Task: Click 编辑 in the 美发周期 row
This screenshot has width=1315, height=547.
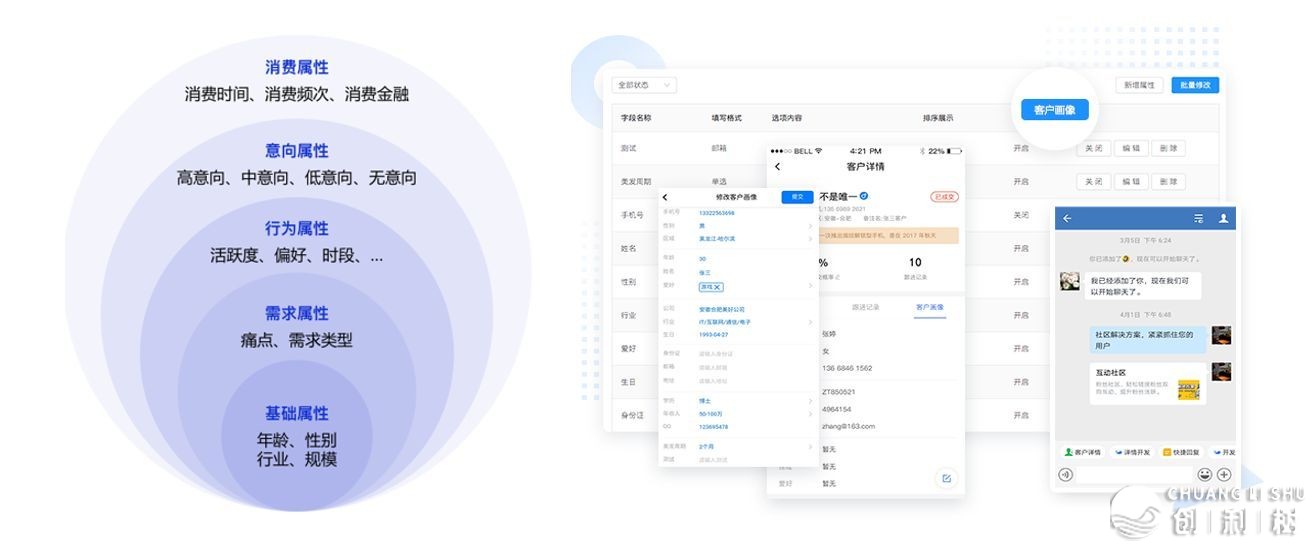Action: (1131, 182)
